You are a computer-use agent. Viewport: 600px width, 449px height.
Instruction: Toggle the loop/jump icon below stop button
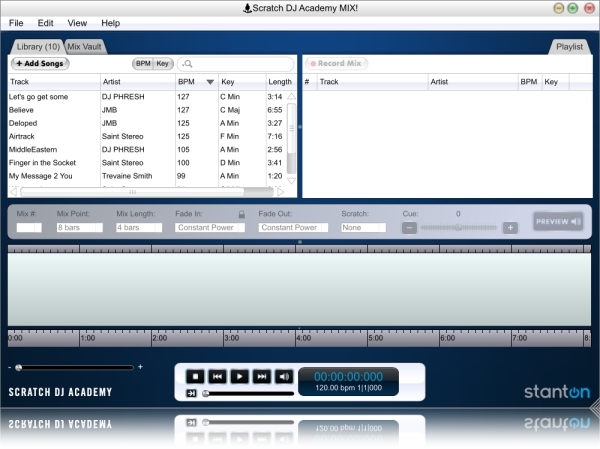191,393
